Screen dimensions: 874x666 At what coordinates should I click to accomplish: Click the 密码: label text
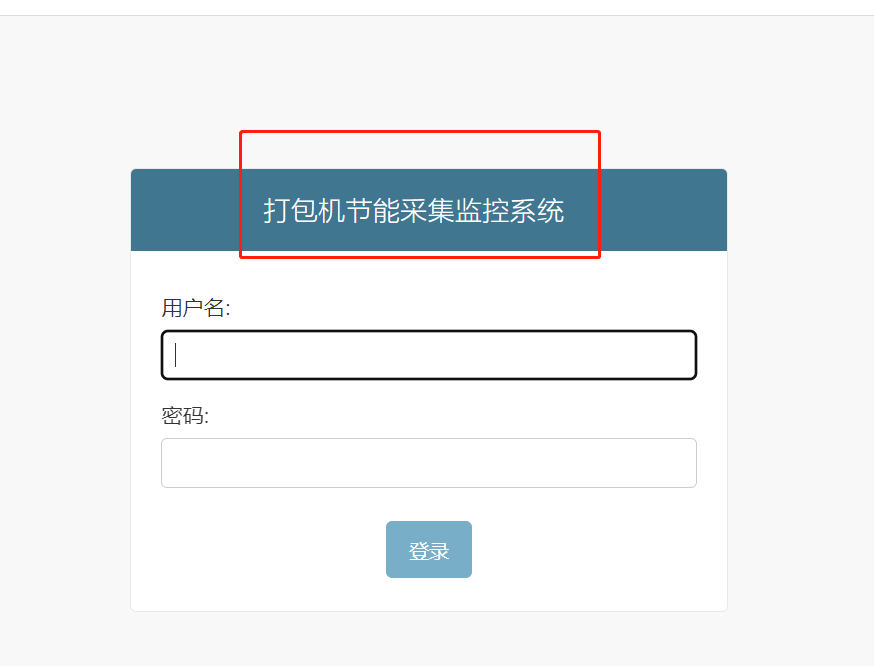click(185, 416)
